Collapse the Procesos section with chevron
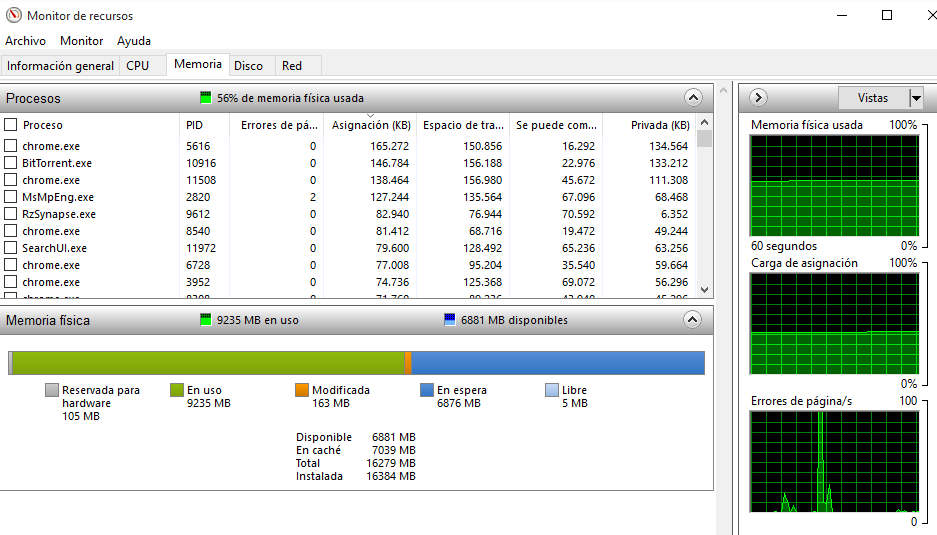This screenshot has height=535, width=937. click(x=693, y=98)
